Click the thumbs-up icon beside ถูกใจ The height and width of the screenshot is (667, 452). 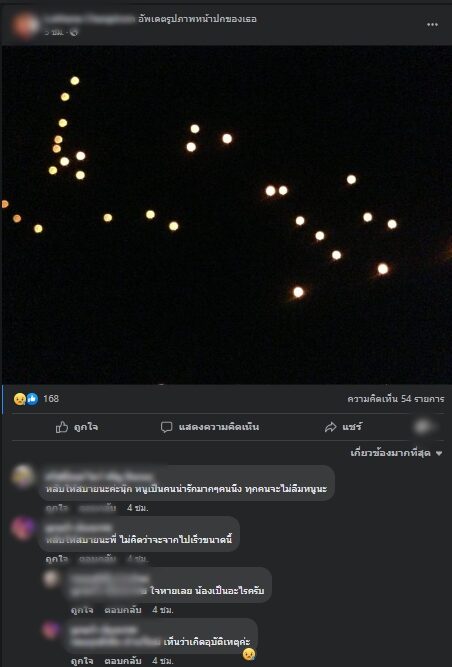tap(62, 427)
